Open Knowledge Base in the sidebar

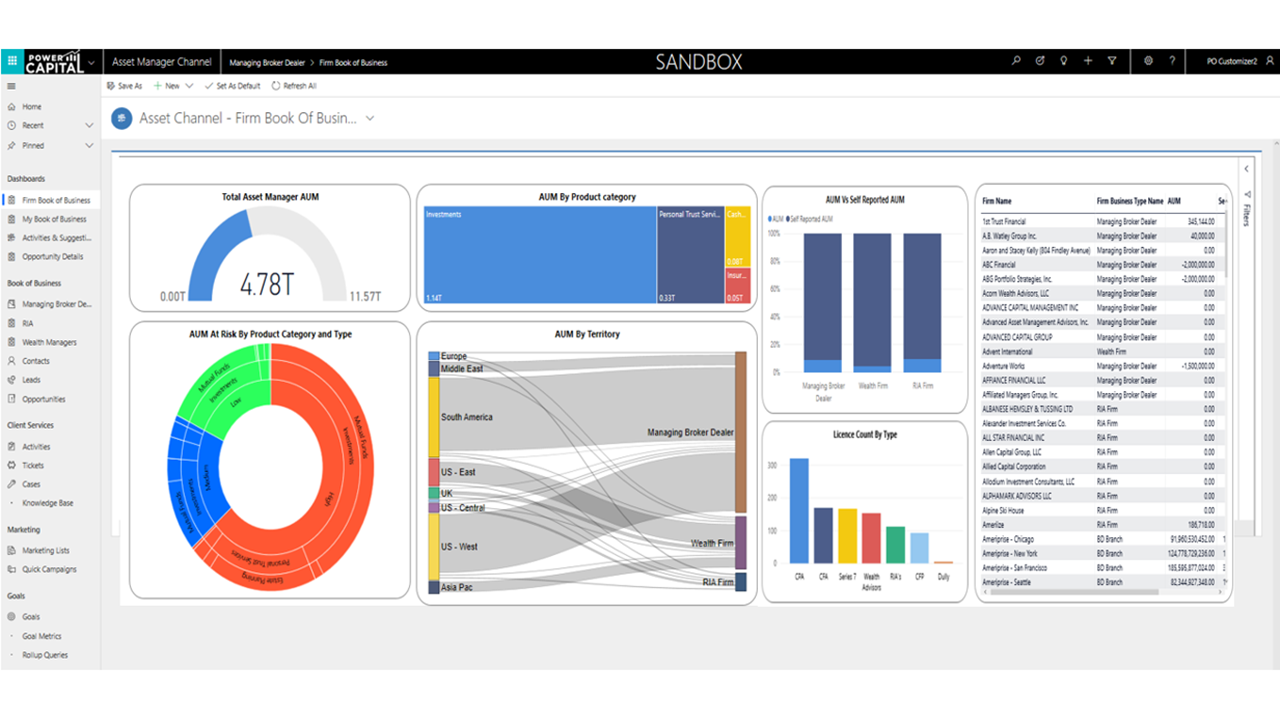(50, 504)
